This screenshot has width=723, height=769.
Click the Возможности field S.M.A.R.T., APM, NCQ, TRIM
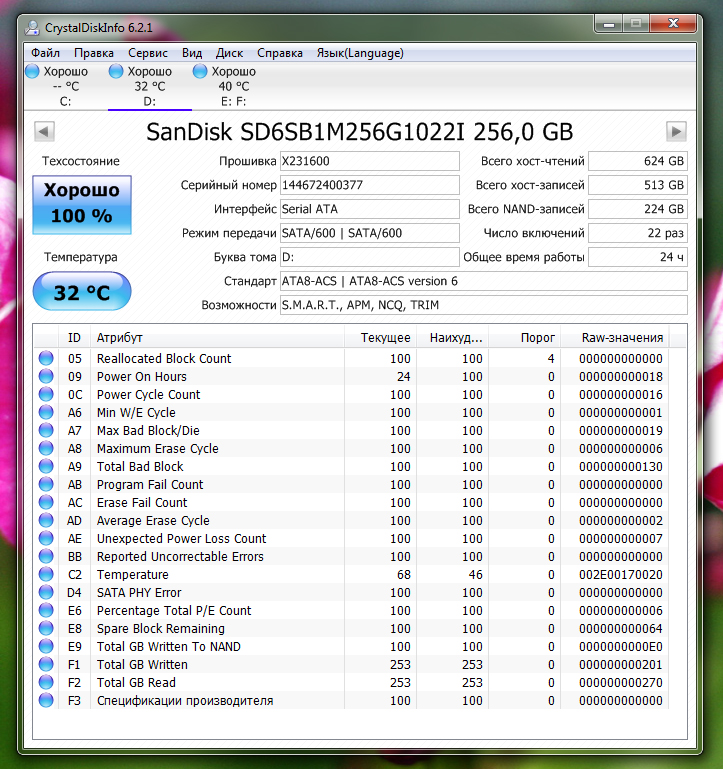pos(484,305)
